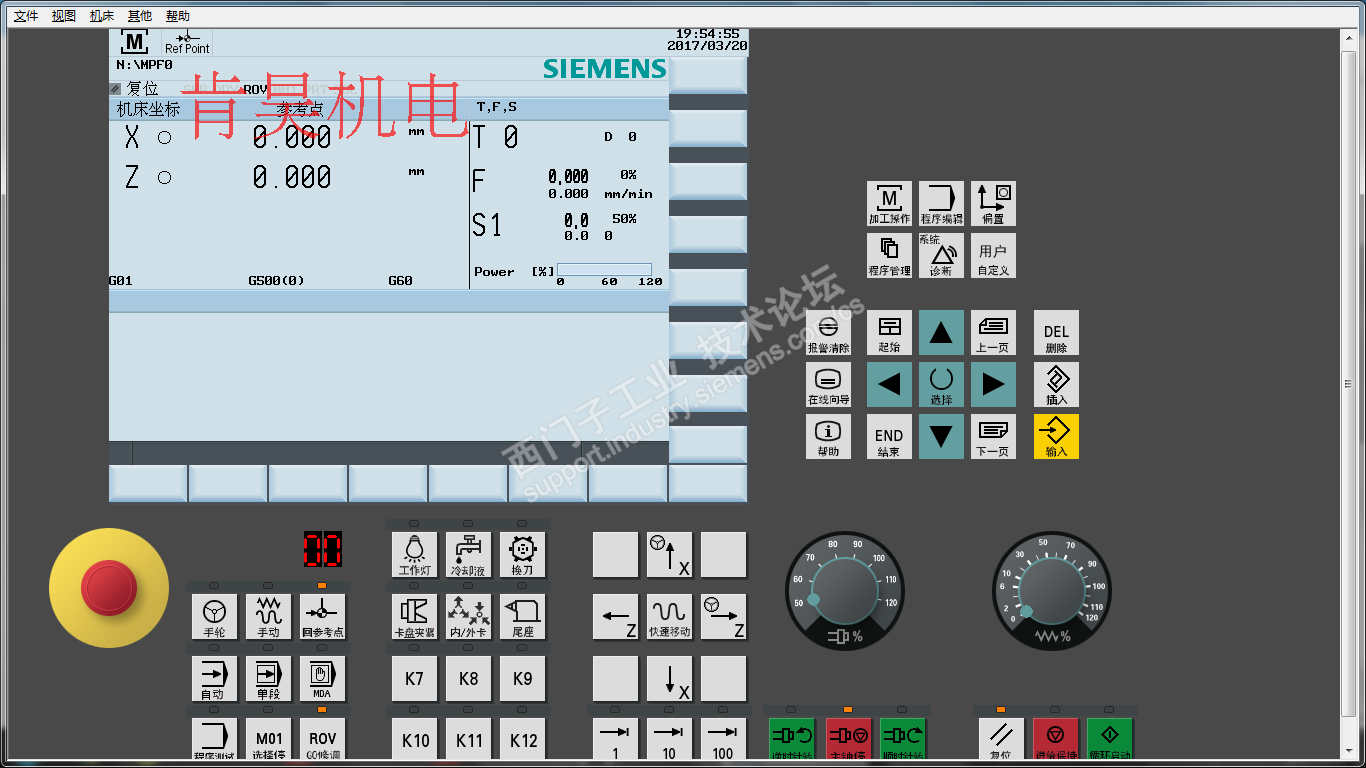1366x768 pixels.
Task: Click the K9 key
Action: coord(522,679)
